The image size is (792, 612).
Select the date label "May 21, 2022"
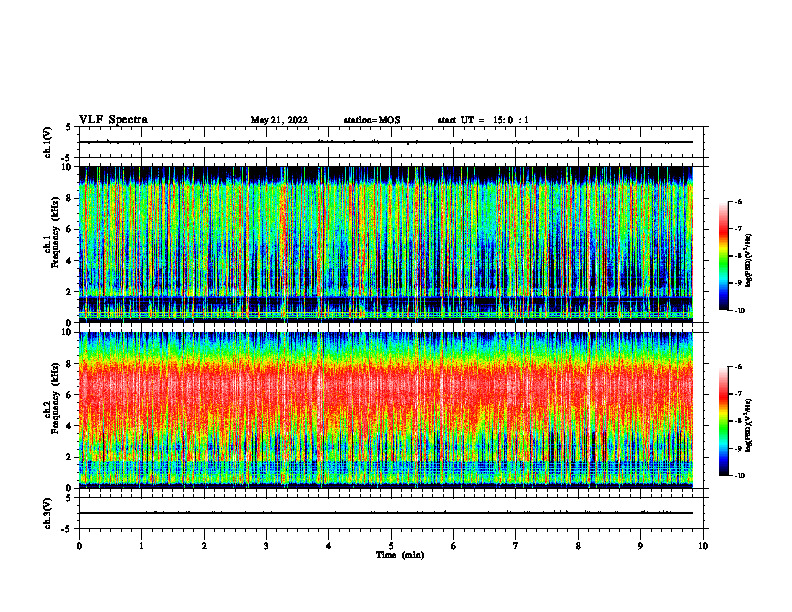(279, 120)
